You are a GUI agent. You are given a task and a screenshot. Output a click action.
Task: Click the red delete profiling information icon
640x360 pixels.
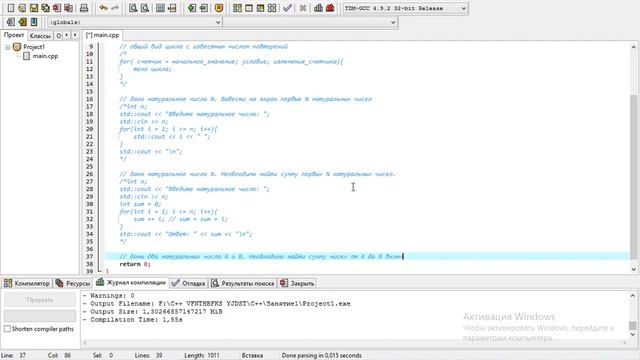(x=330, y=8)
